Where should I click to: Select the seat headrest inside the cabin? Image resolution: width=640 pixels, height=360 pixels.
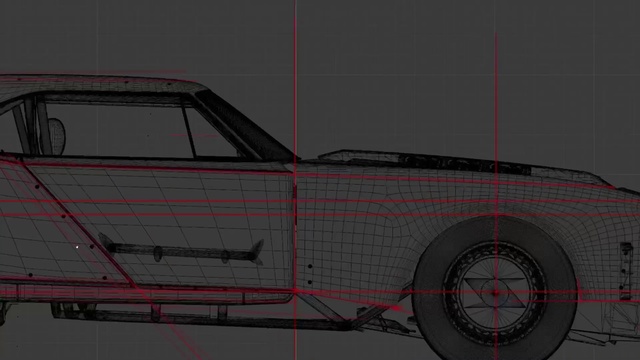(x=57, y=136)
